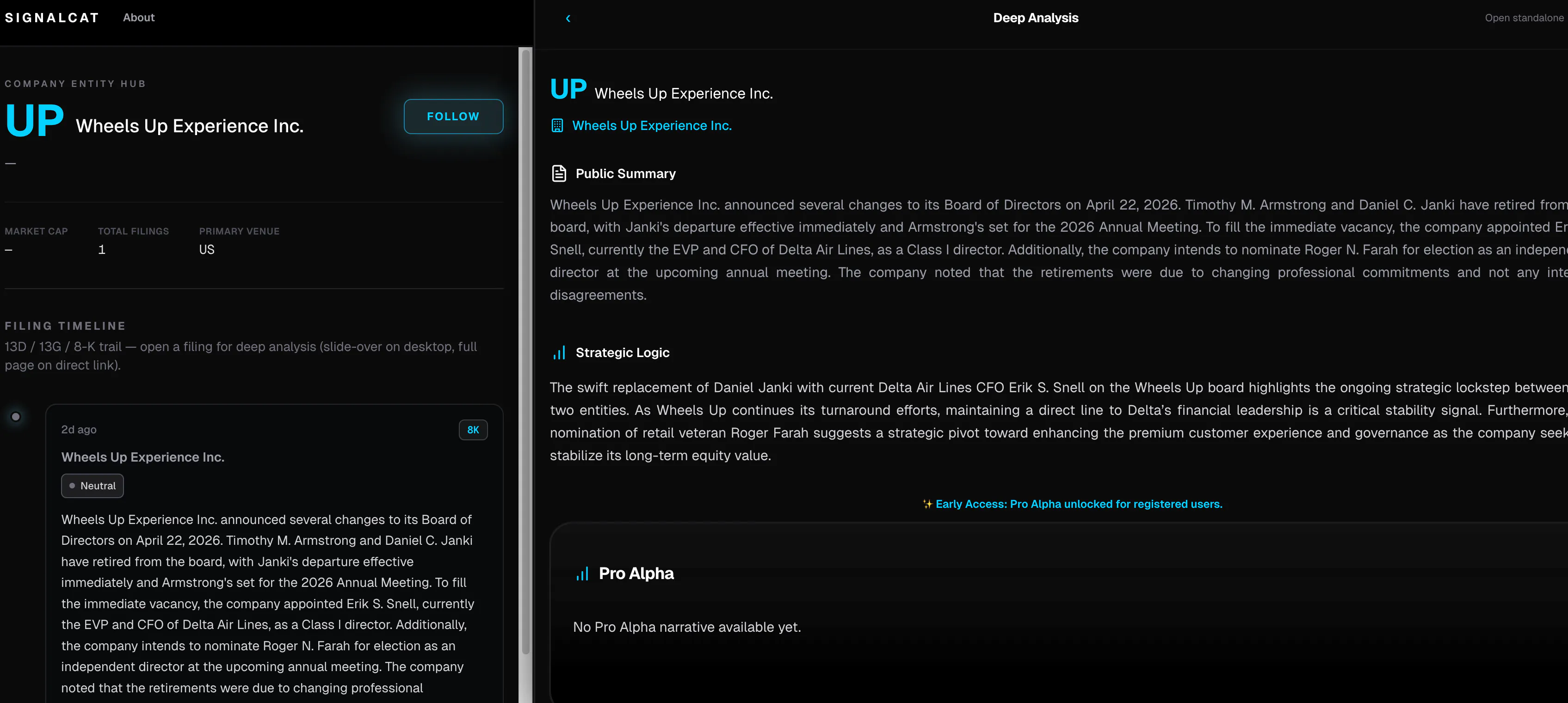Screen dimensions: 1568x703
Task: Click the Primary Venue value 'US'
Action: tap(207, 250)
